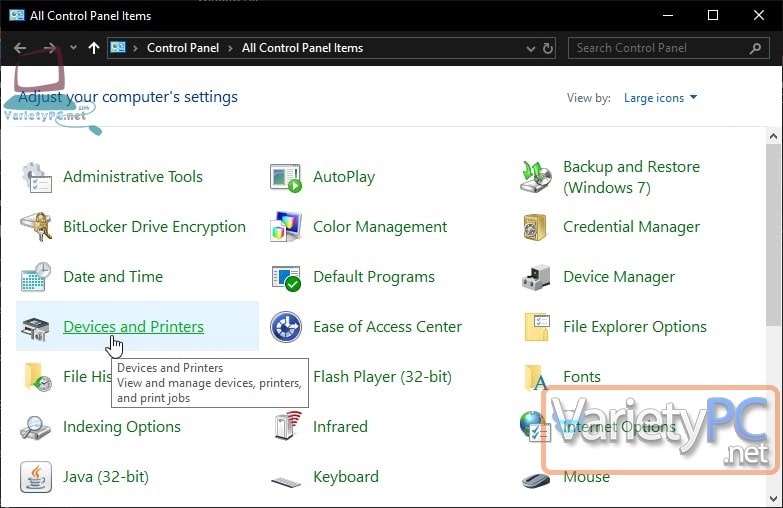
Task: Refresh the Control Panel view
Action: 548,48
